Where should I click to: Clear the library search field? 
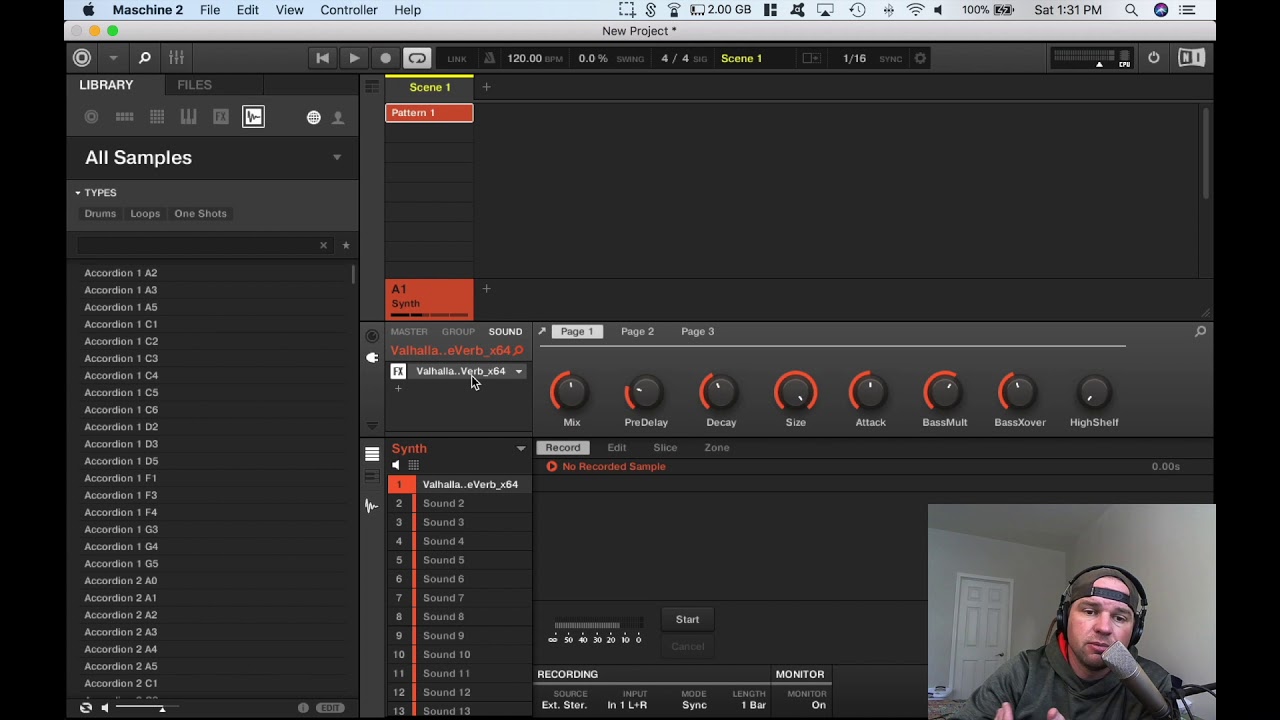pos(323,245)
